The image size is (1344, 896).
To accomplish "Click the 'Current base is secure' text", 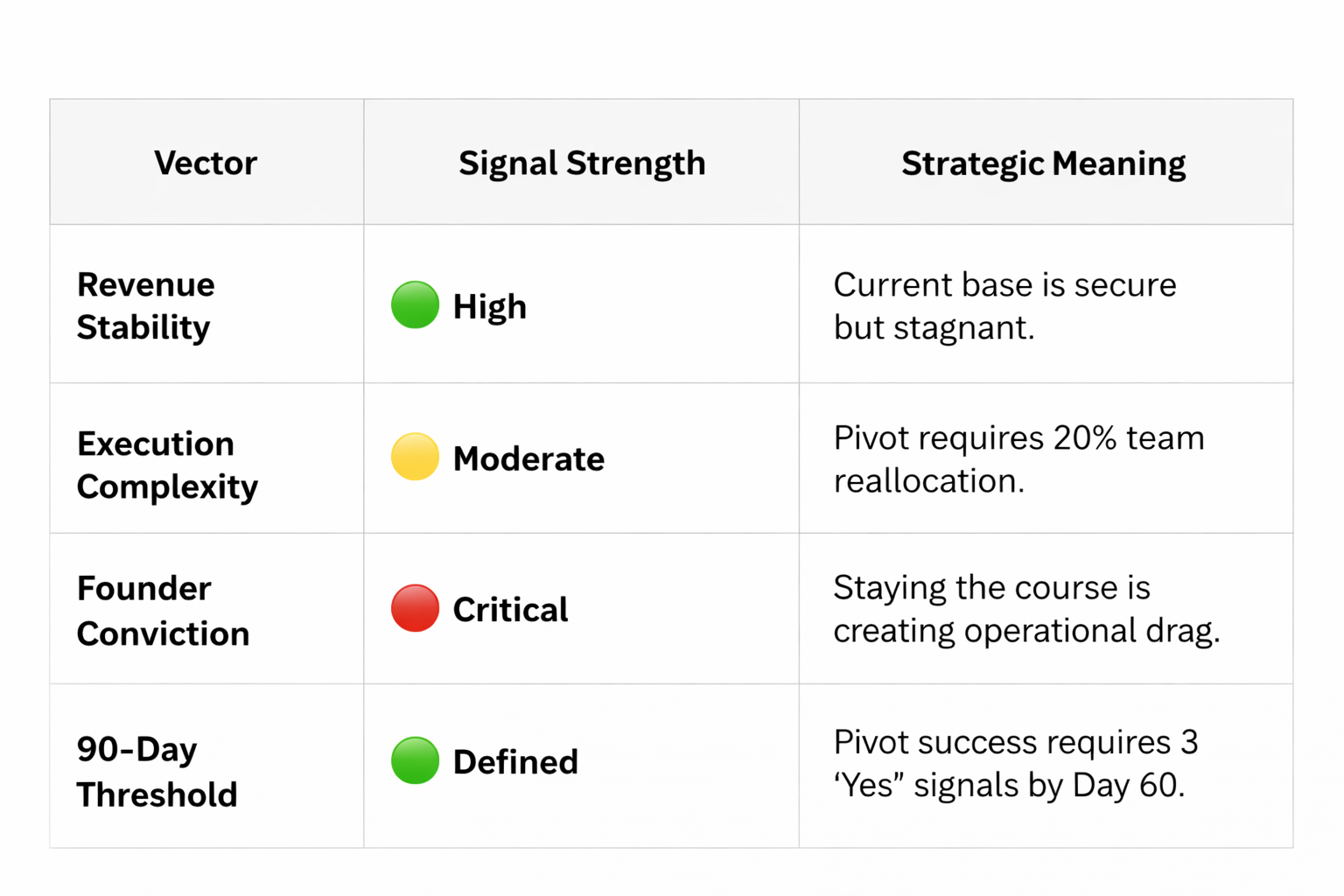I will click(1004, 285).
